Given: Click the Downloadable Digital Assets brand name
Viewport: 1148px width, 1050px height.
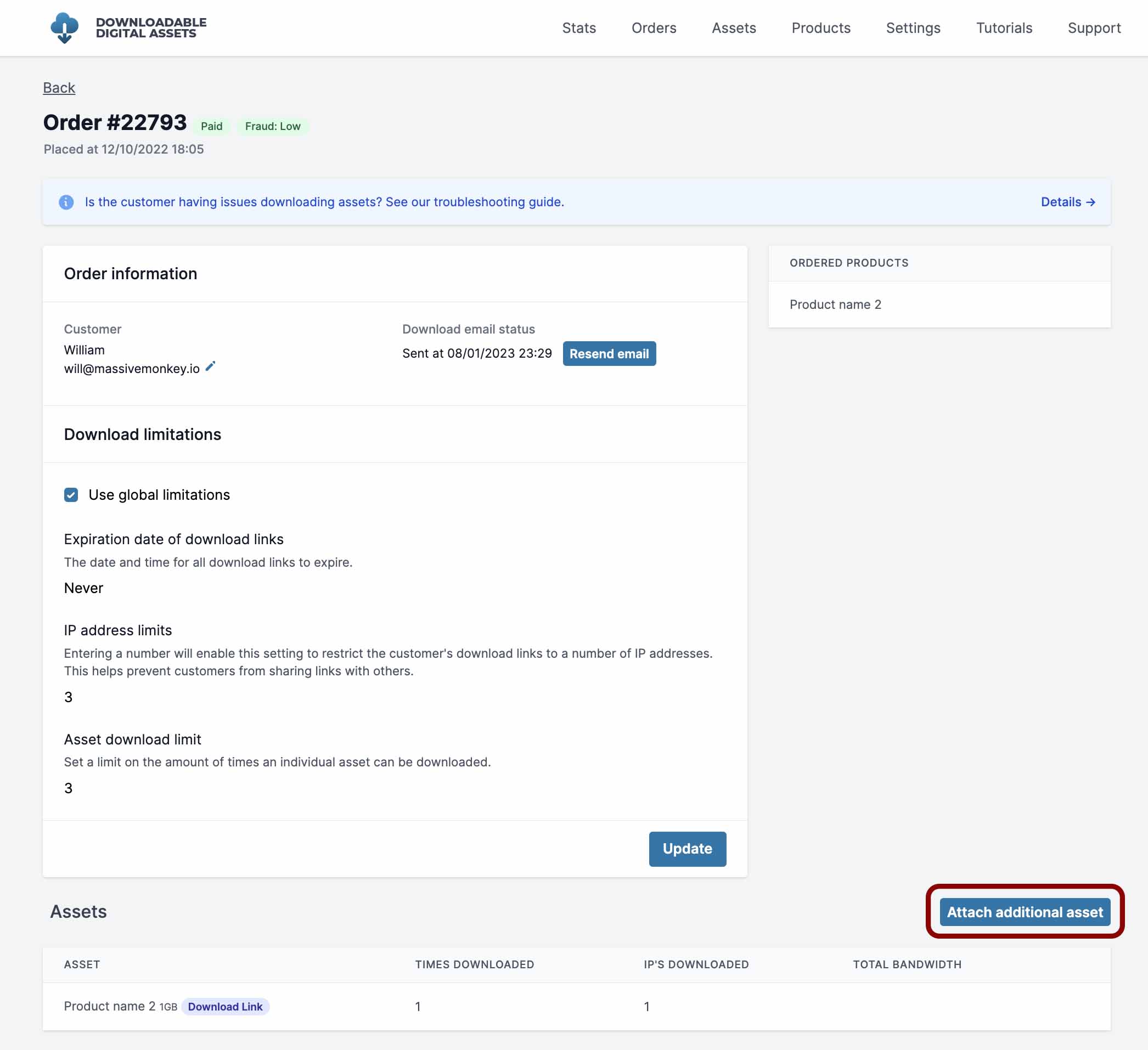Looking at the screenshot, I should pyautogui.click(x=151, y=27).
